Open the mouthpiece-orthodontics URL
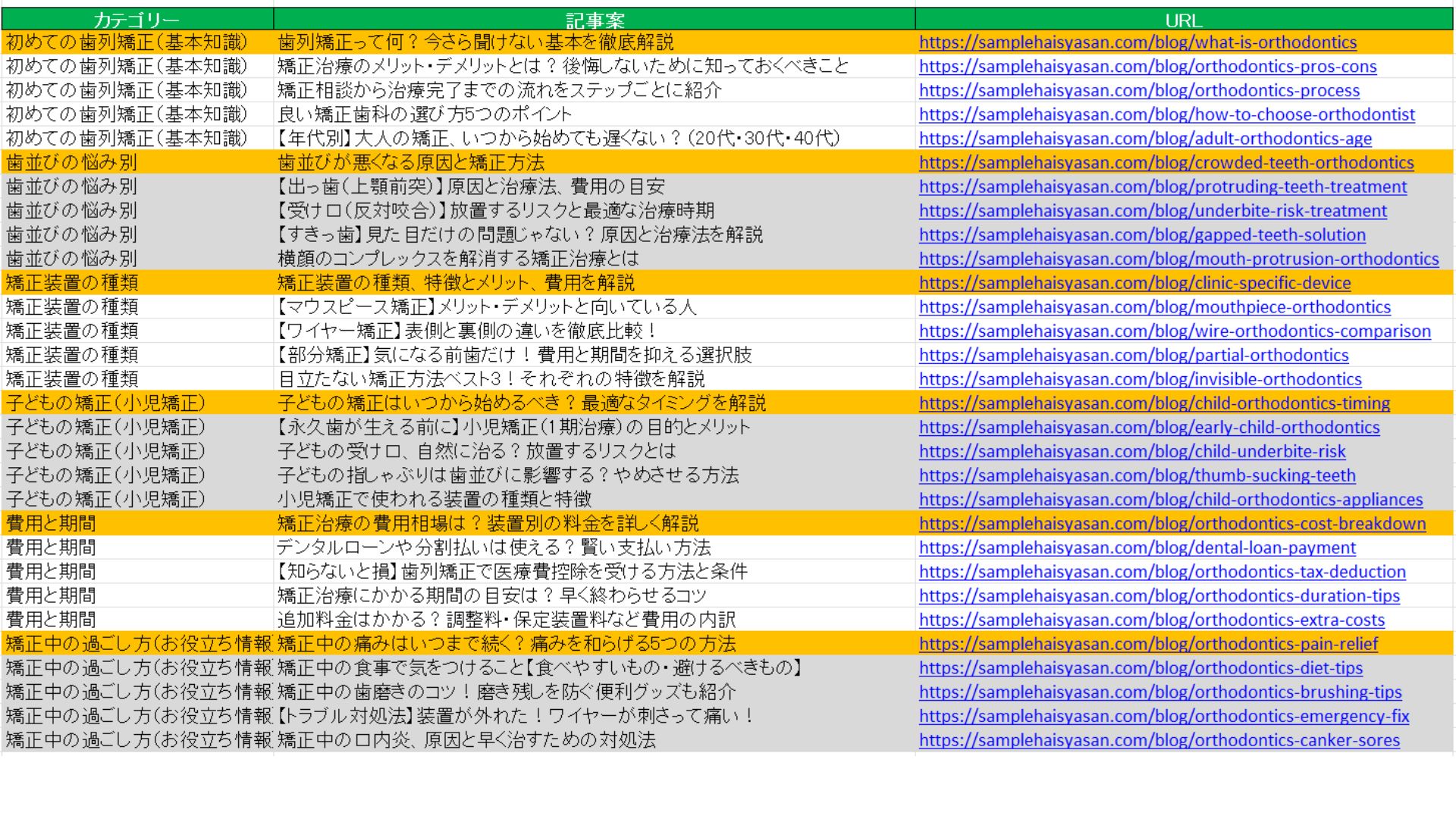Image resolution: width=1456 pixels, height=819 pixels. (1154, 307)
